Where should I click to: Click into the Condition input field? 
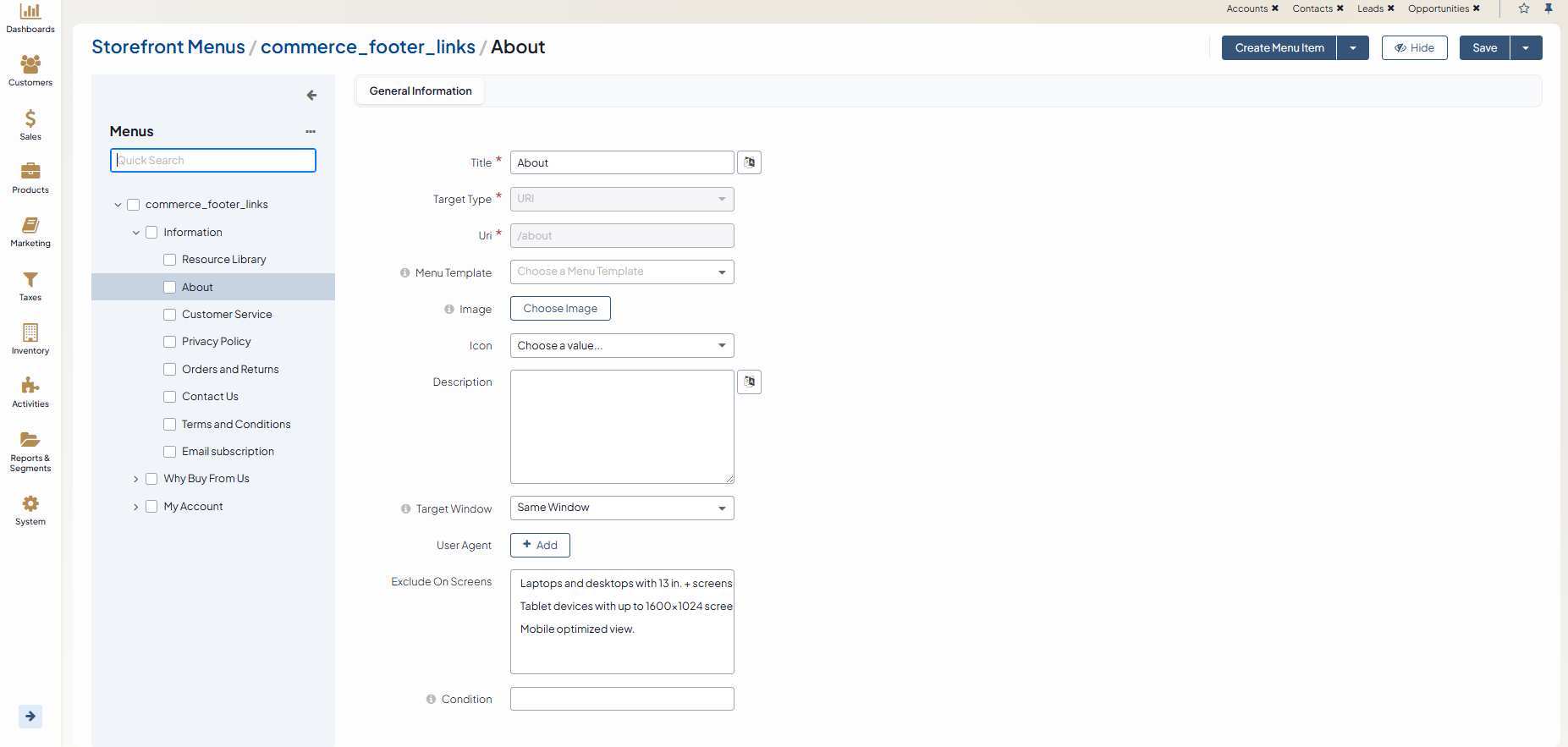tap(622, 699)
